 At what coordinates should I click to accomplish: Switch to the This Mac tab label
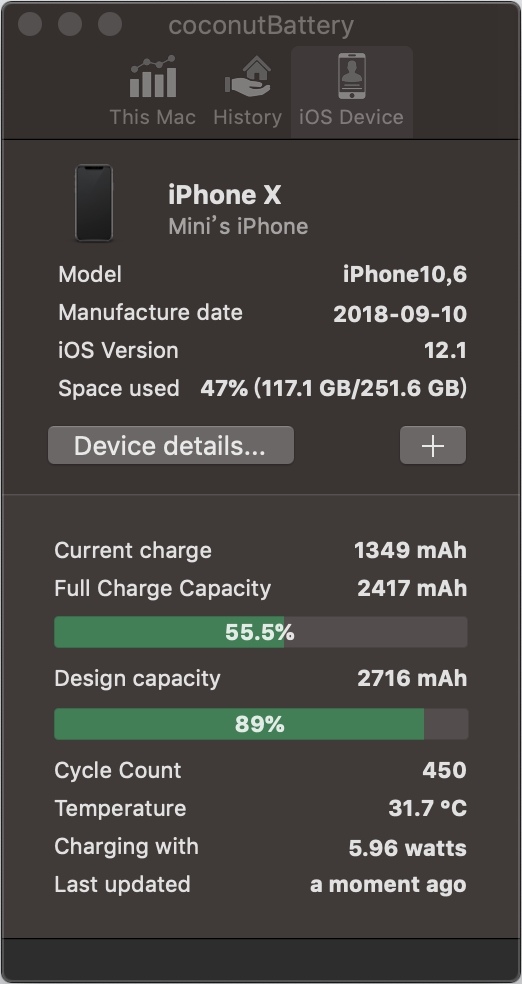(153, 117)
